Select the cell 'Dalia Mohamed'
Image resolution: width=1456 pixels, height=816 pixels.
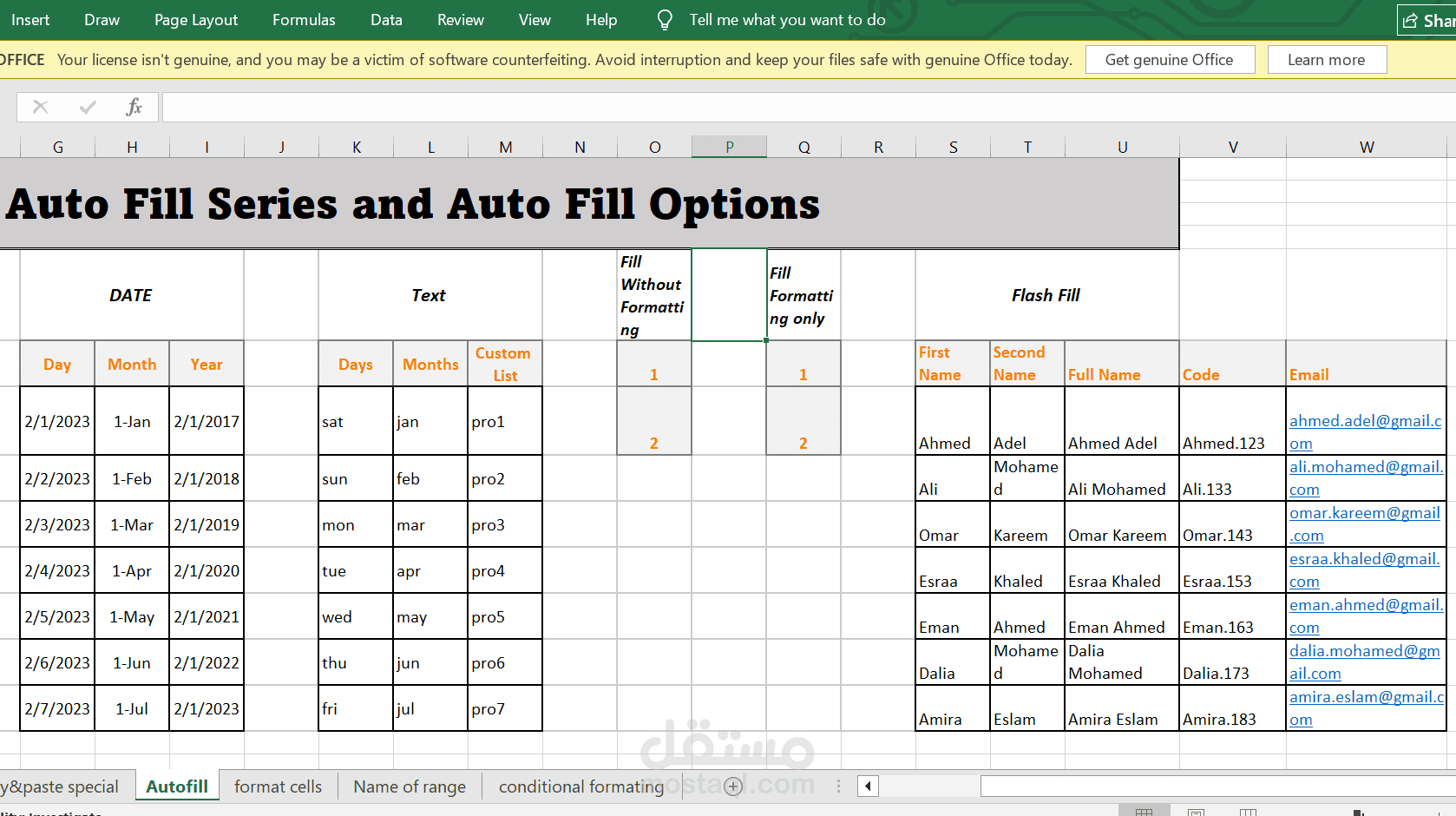click(1122, 662)
